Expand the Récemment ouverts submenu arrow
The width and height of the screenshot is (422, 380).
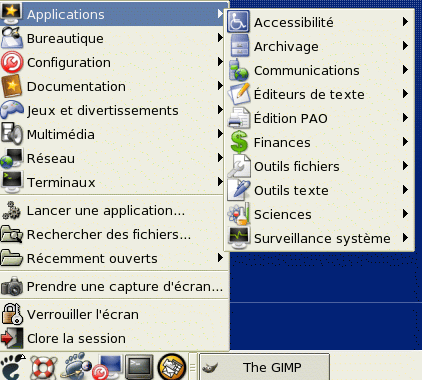(220, 258)
